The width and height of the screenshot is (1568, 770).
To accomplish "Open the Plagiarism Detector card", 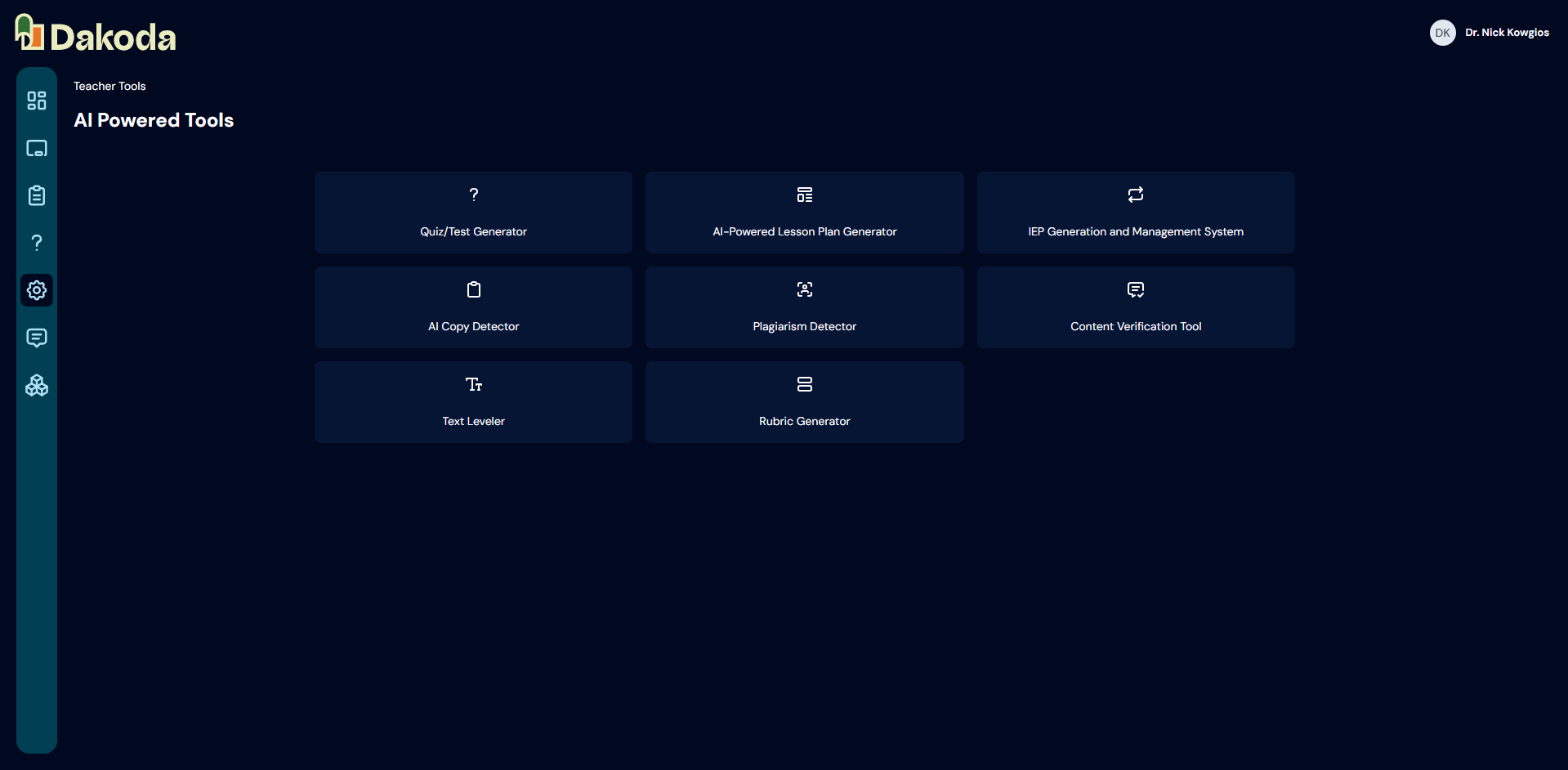I will [x=804, y=307].
